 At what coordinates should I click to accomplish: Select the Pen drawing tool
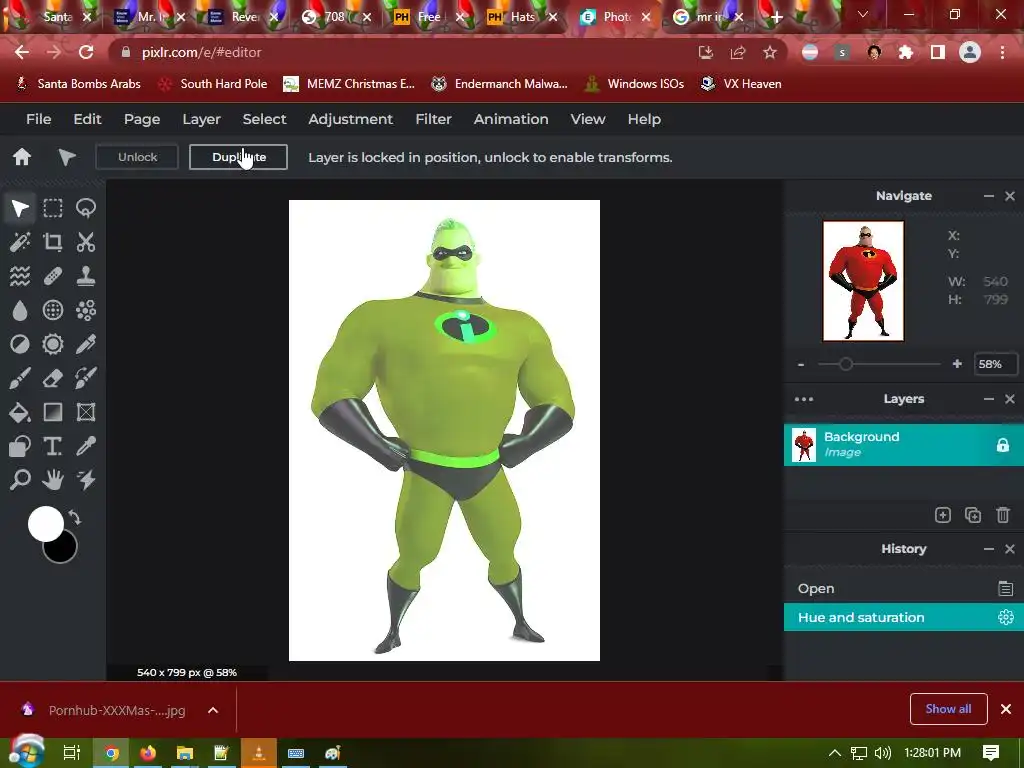point(86,344)
